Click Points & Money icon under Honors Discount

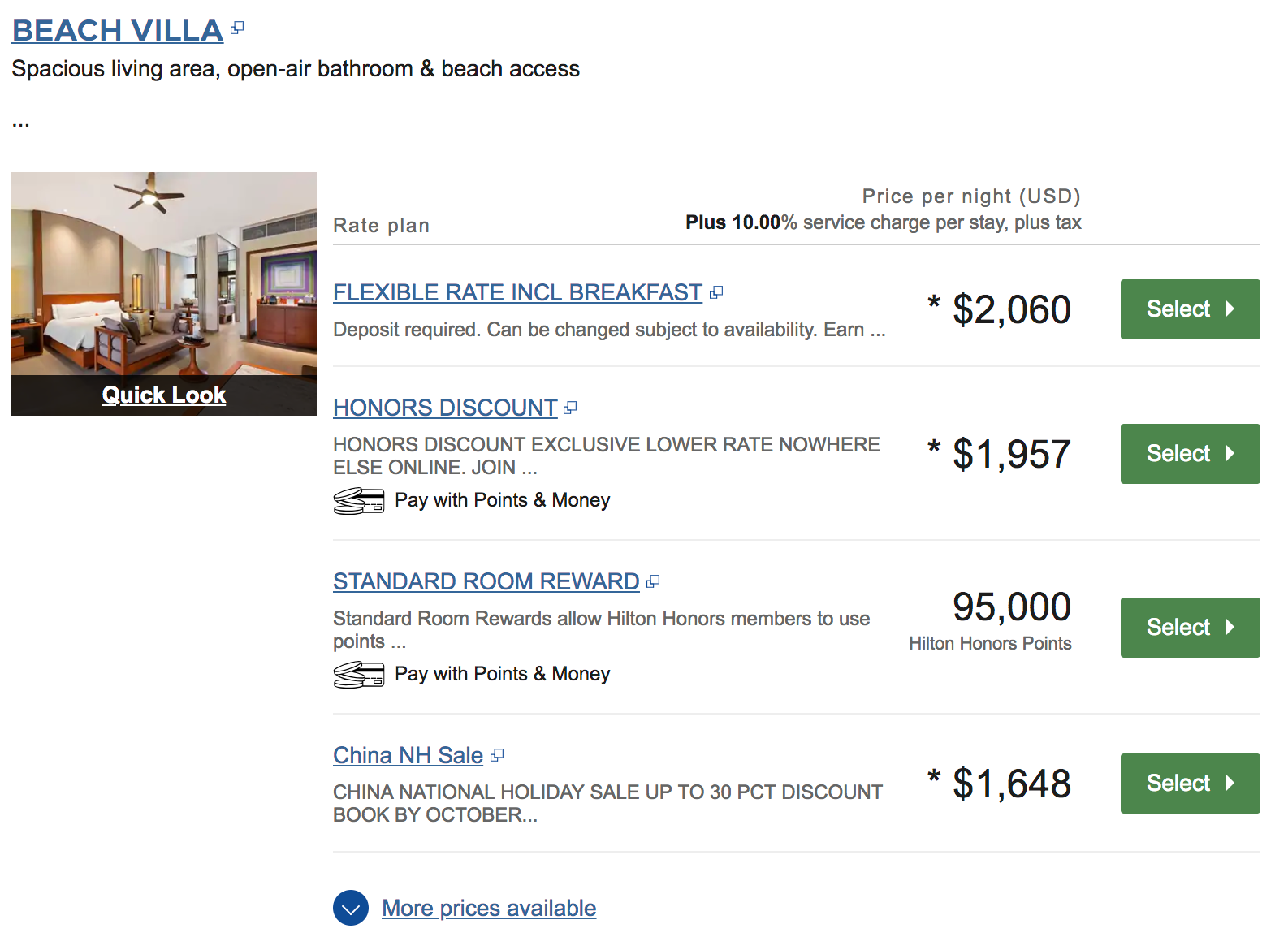click(358, 501)
